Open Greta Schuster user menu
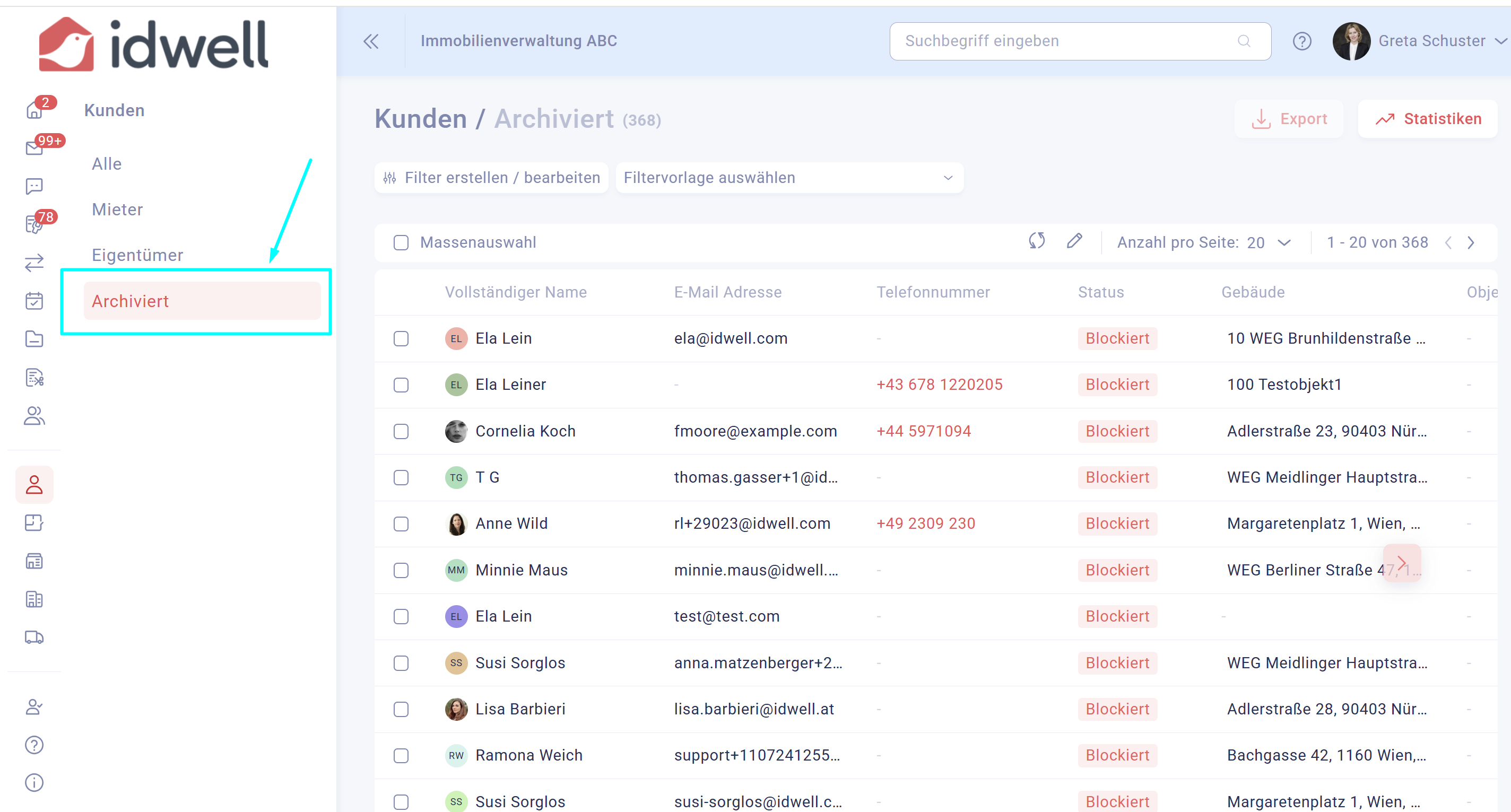 (x=1431, y=41)
